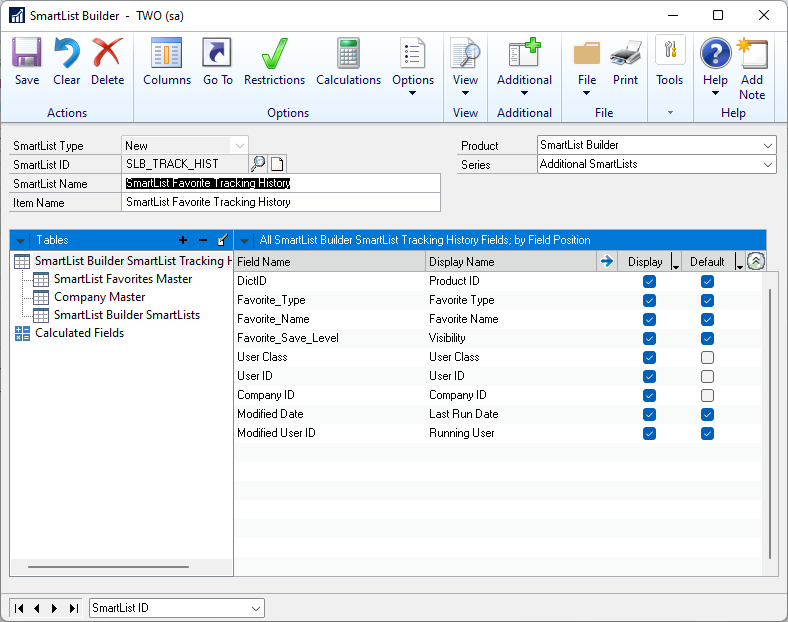Click the edit table pencil icon
Viewport: 788px width, 622px height.
point(223,240)
